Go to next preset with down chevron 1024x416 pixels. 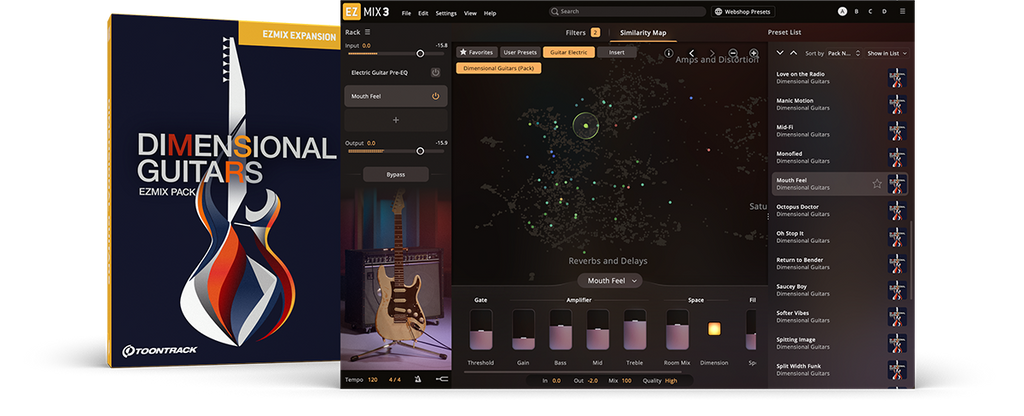tap(780, 53)
